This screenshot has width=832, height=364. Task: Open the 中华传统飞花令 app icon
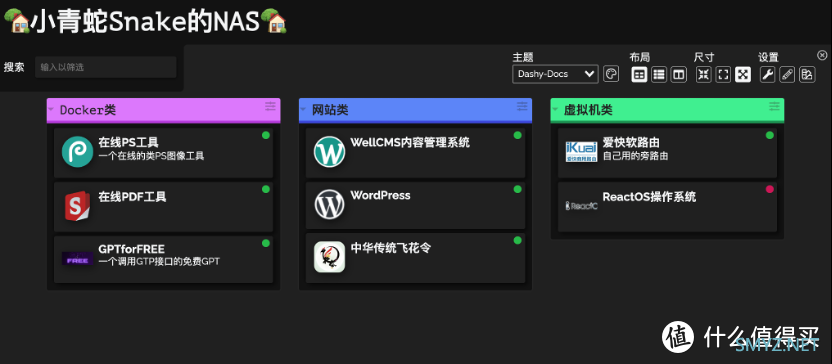point(330,257)
